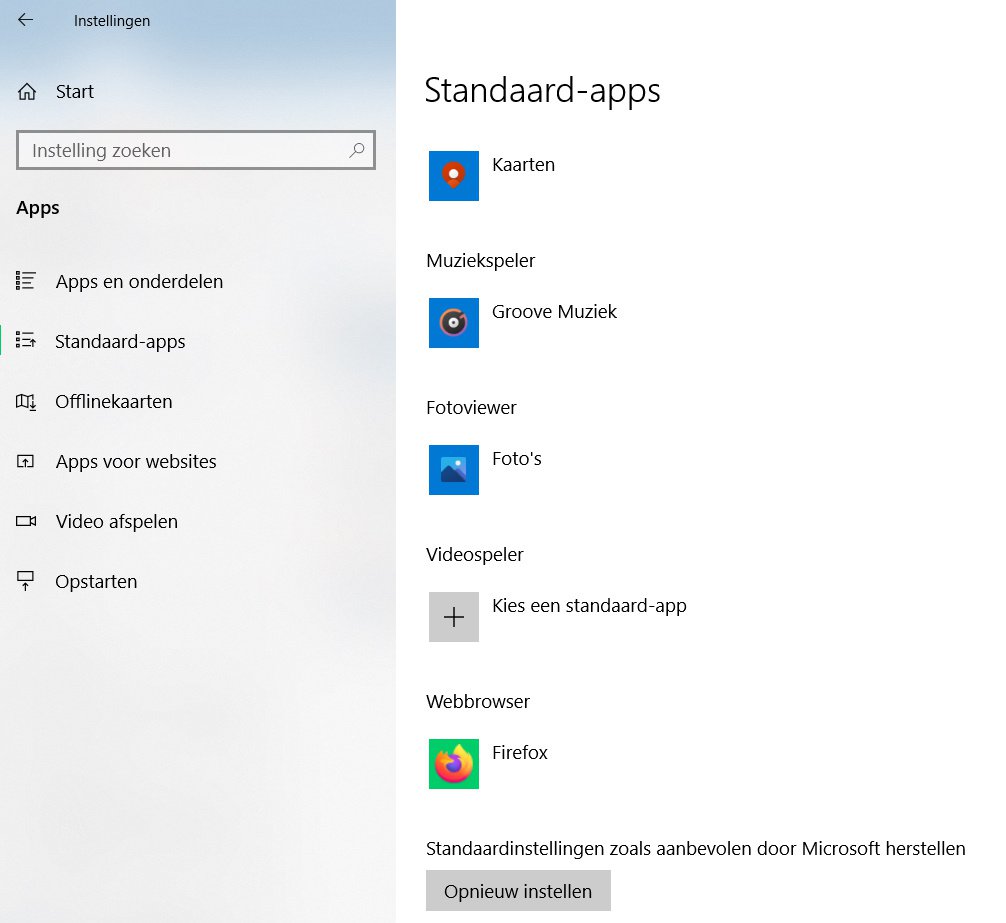The height and width of the screenshot is (923, 1006).
Task: Click the Start home icon
Action: pyautogui.click(x=26, y=92)
